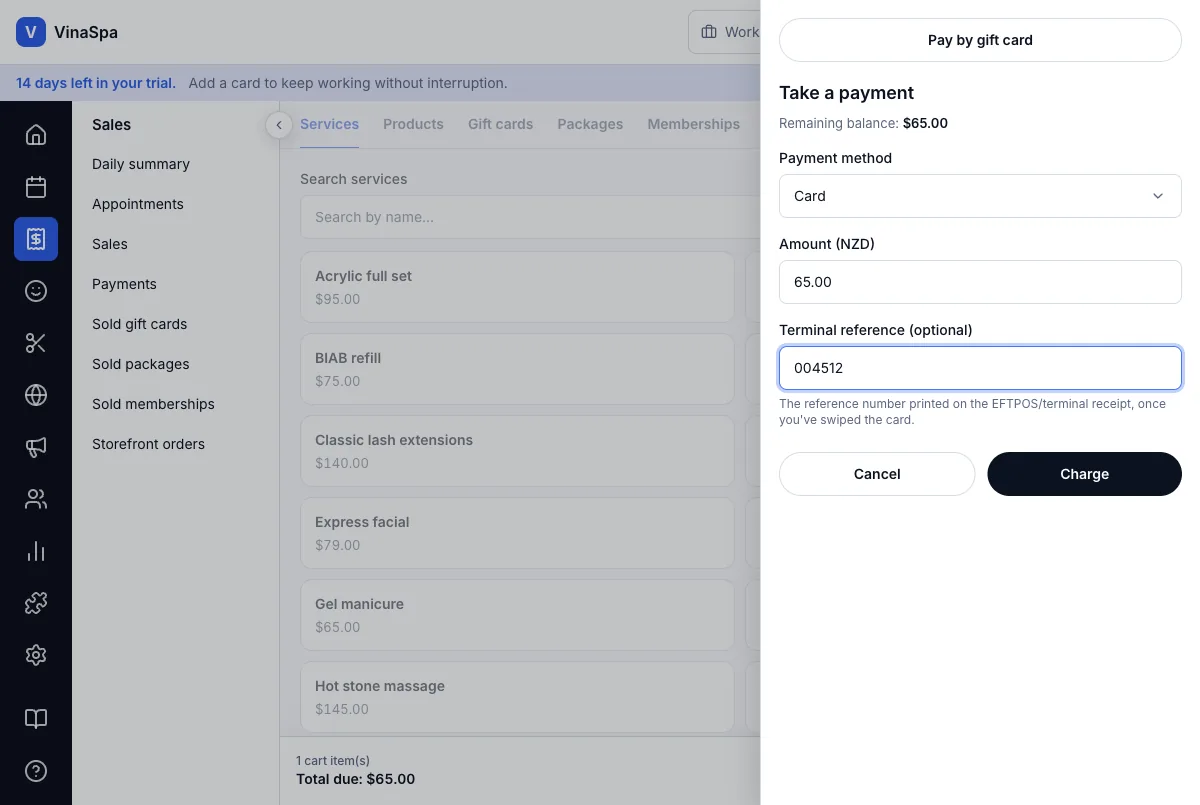Viewport: 1200px width, 805px height.
Task: Open the Settings gear icon
Action: pyautogui.click(x=36, y=655)
